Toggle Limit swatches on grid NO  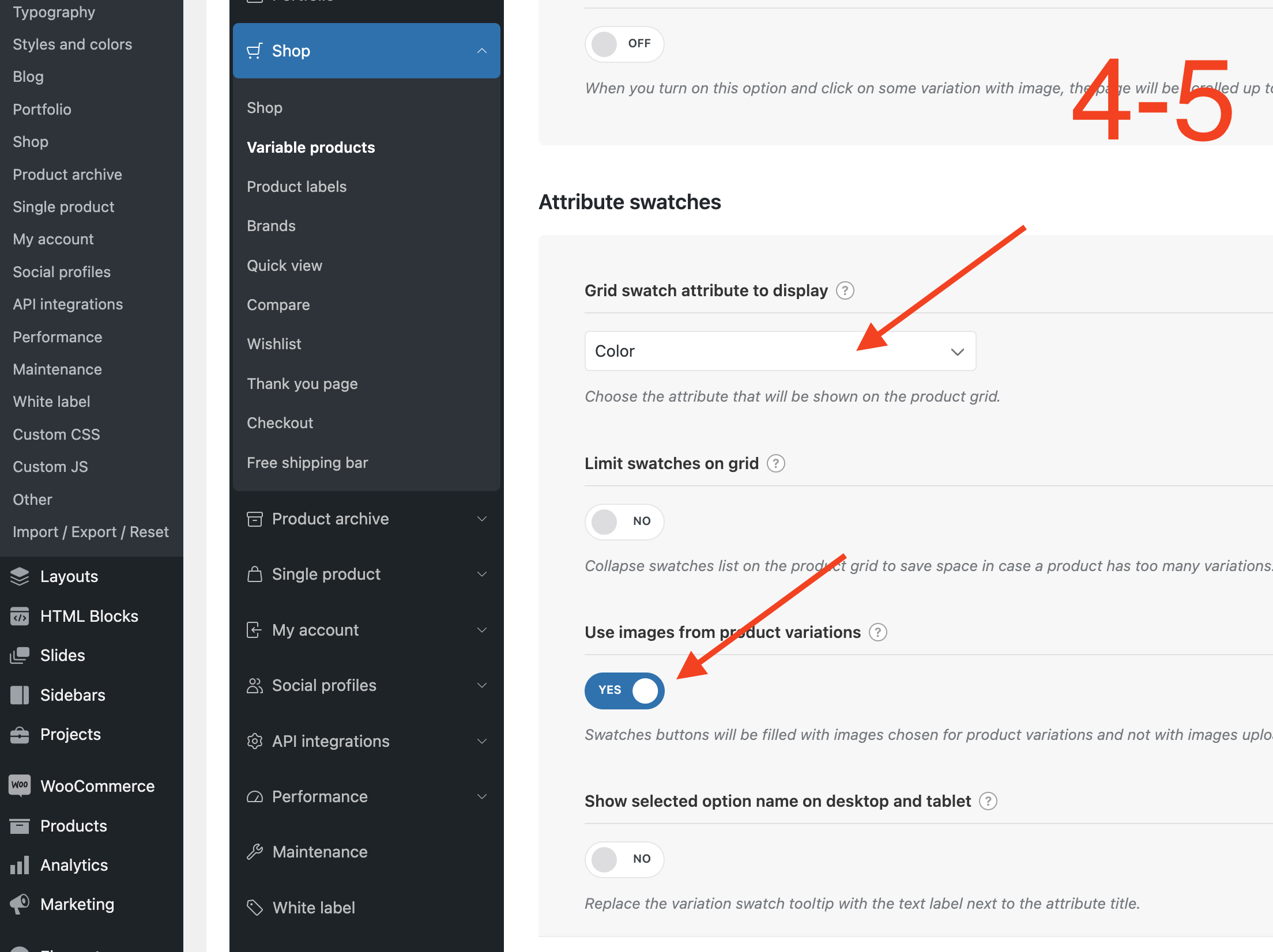click(x=623, y=520)
